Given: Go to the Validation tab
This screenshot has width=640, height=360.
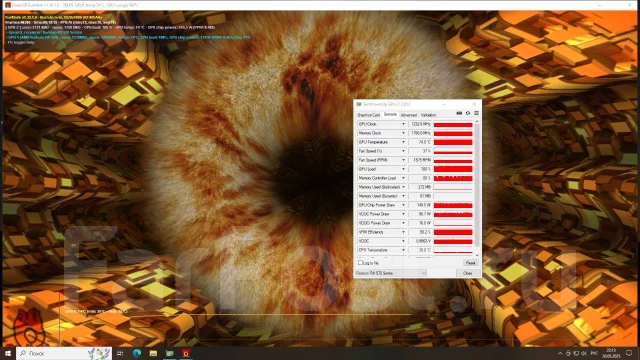Looking at the screenshot, I should pos(428,115).
